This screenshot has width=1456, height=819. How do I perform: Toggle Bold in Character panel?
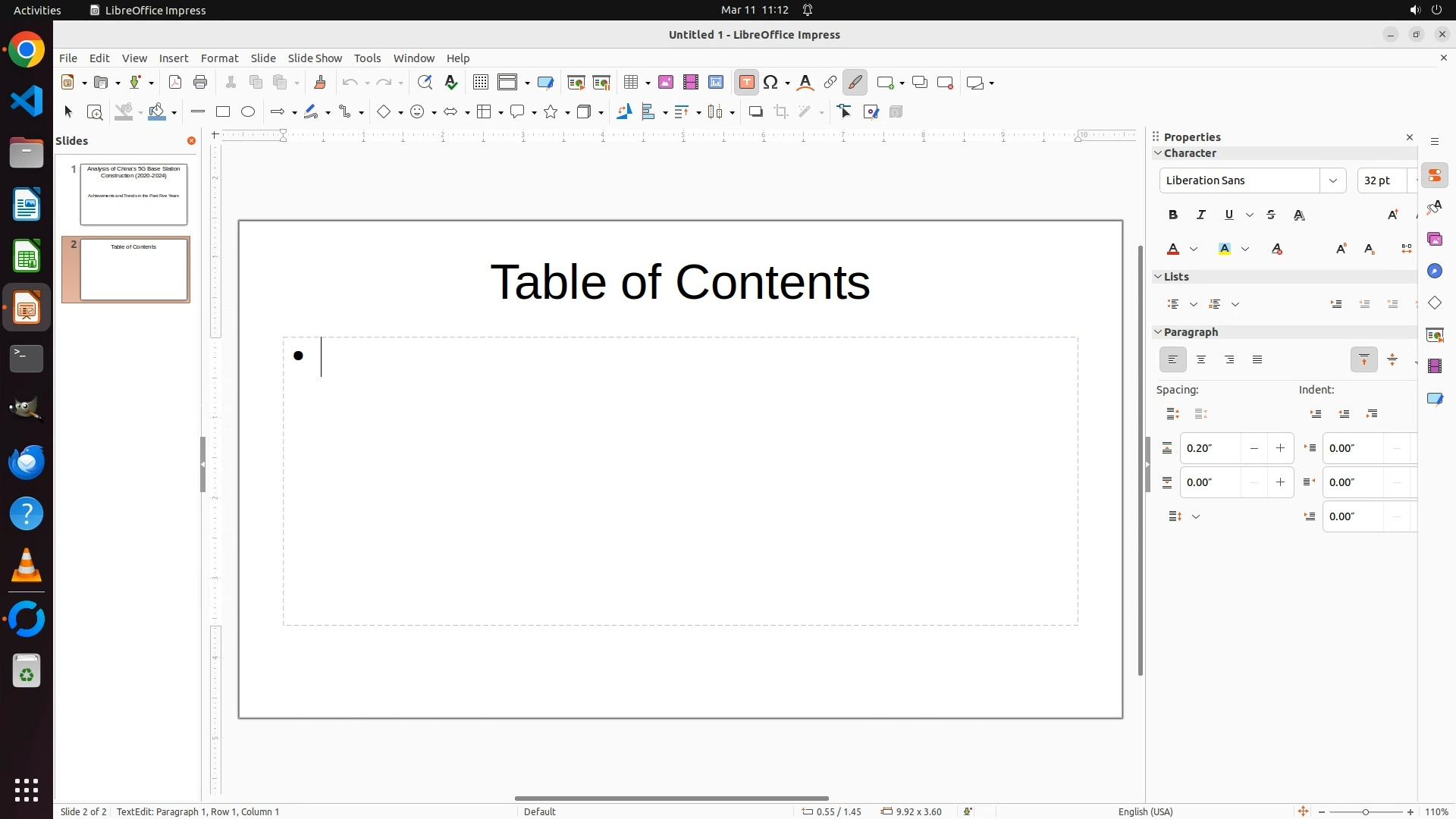click(1173, 215)
